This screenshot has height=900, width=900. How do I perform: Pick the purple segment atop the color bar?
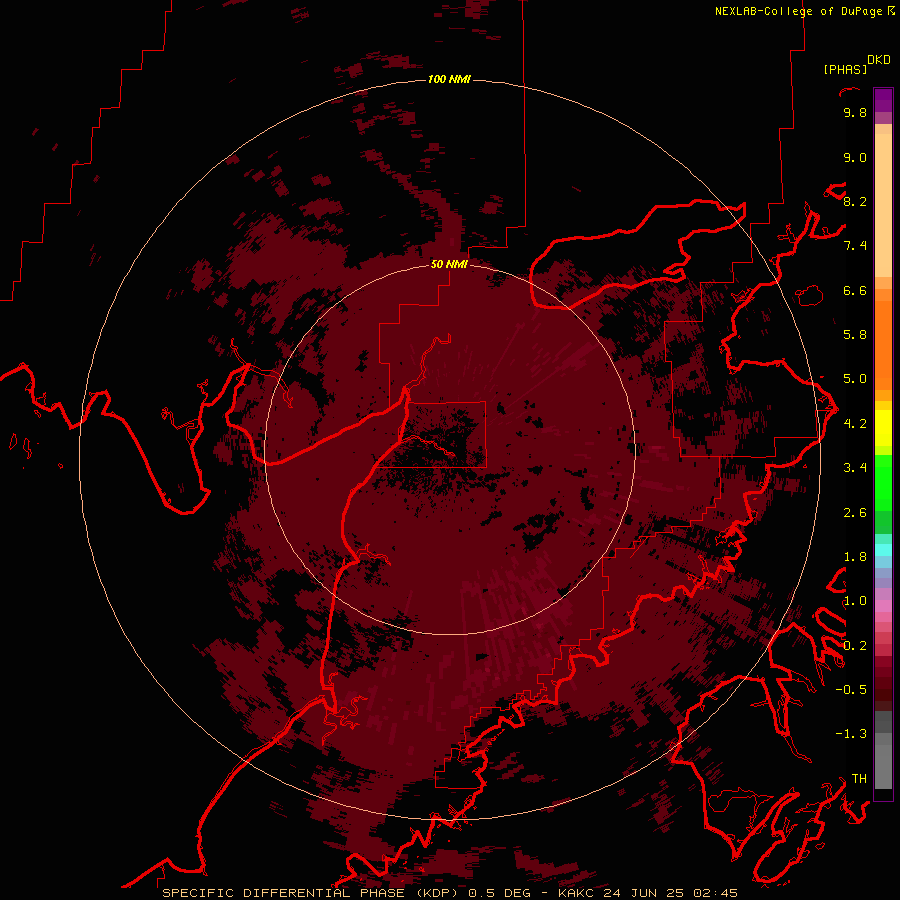point(883,100)
